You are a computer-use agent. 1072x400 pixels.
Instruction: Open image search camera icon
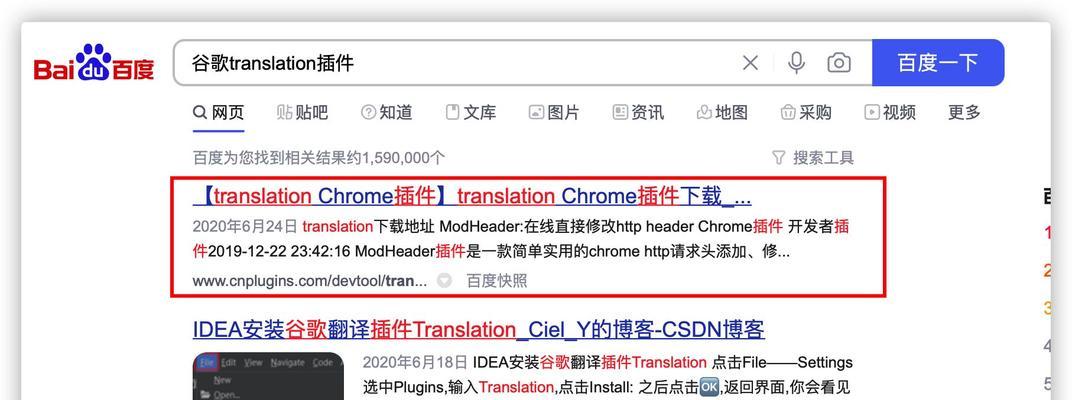(839, 63)
